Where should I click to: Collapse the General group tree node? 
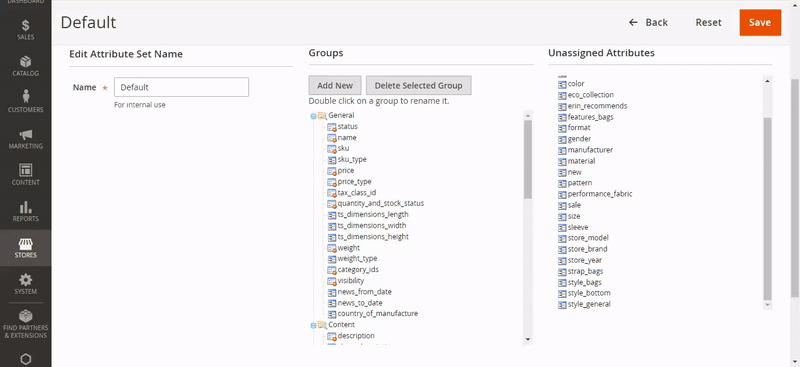pyautogui.click(x=313, y=116)
